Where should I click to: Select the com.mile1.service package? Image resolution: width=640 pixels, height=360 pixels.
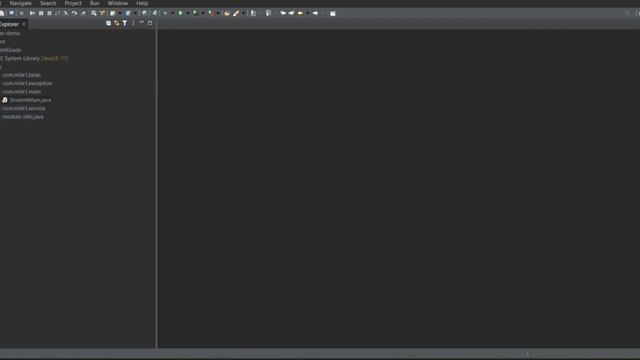[24, 108]
